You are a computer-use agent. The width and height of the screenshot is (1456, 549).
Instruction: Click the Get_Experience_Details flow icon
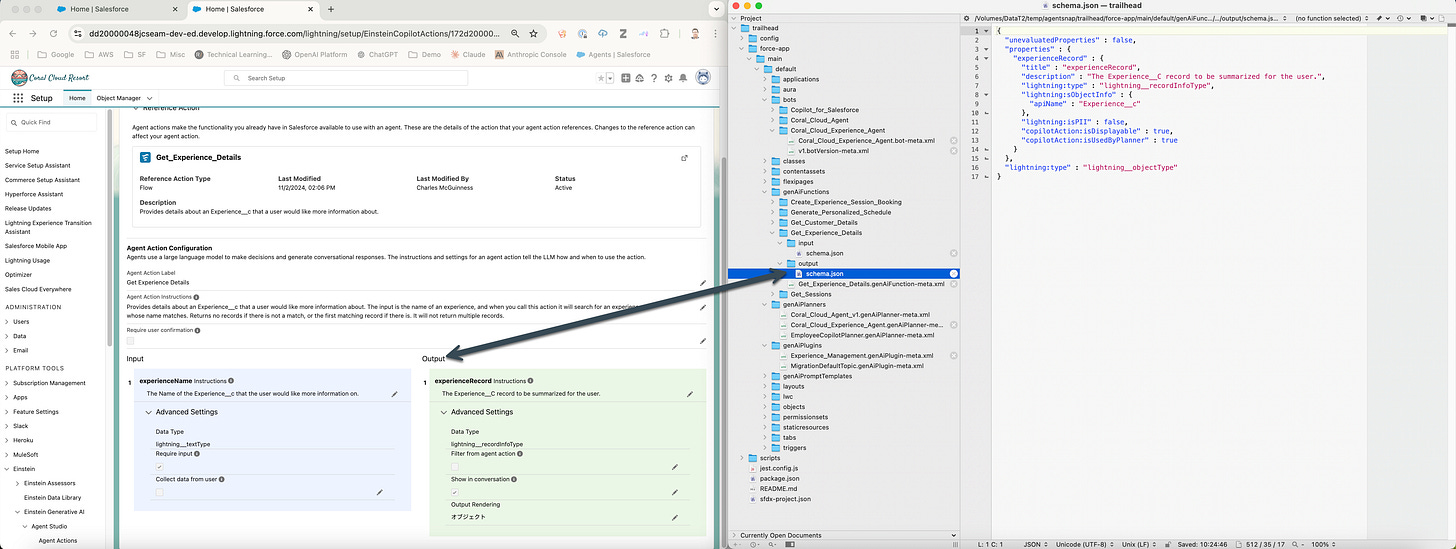145,158
